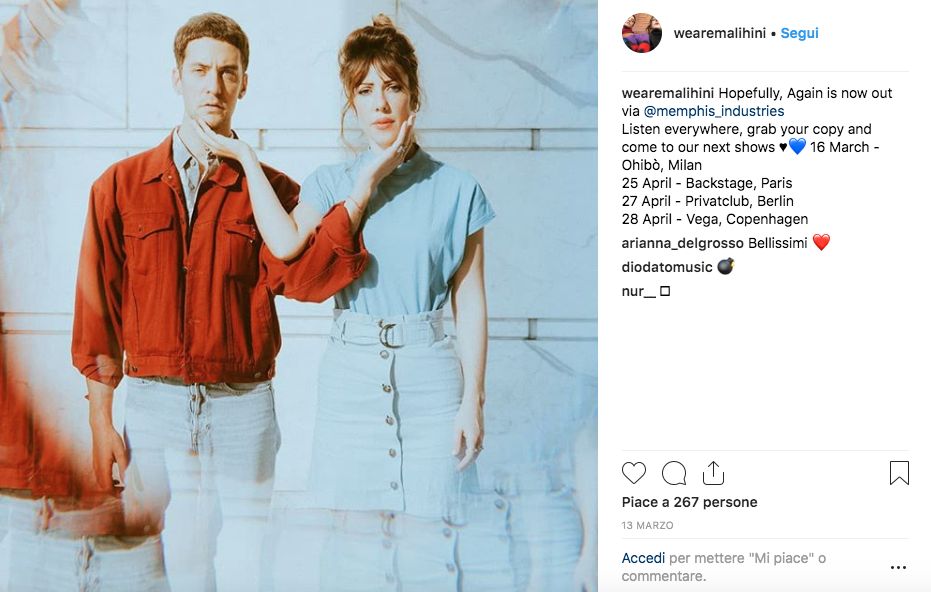Follow the account via Segui

tap(799, 33)
